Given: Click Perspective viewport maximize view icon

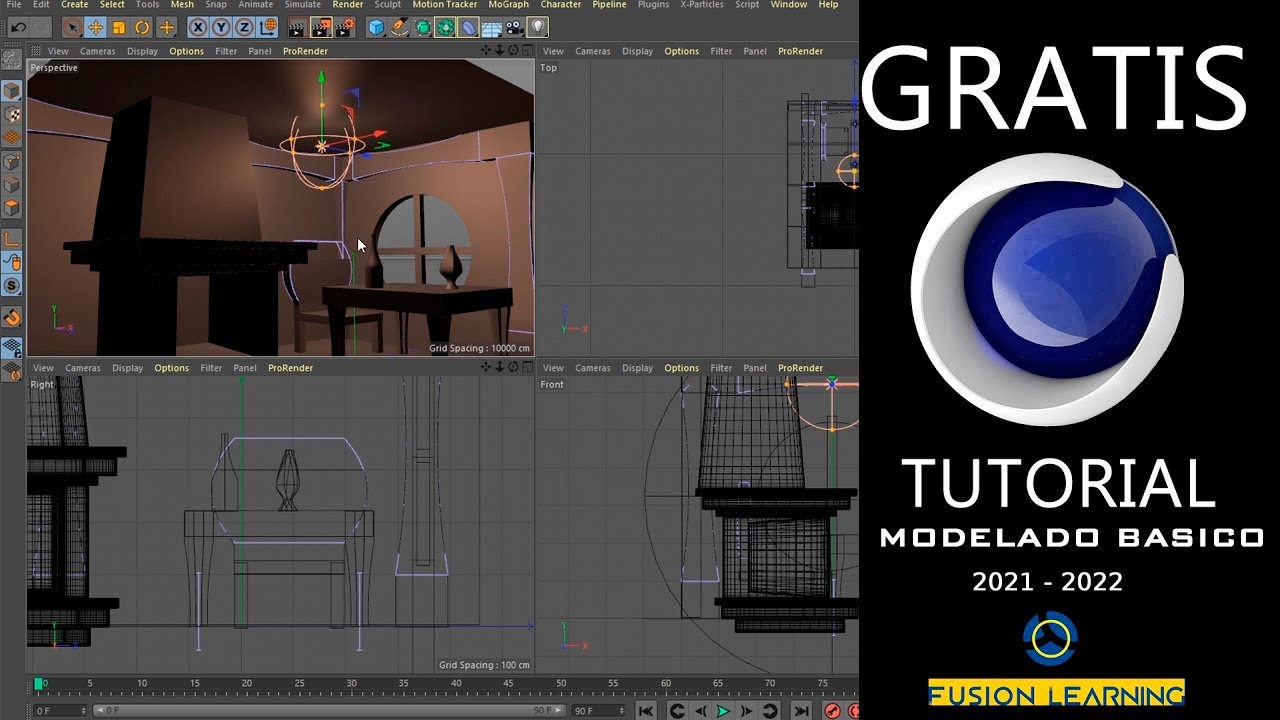Looking at the screenshot, I should pos(526,50).
